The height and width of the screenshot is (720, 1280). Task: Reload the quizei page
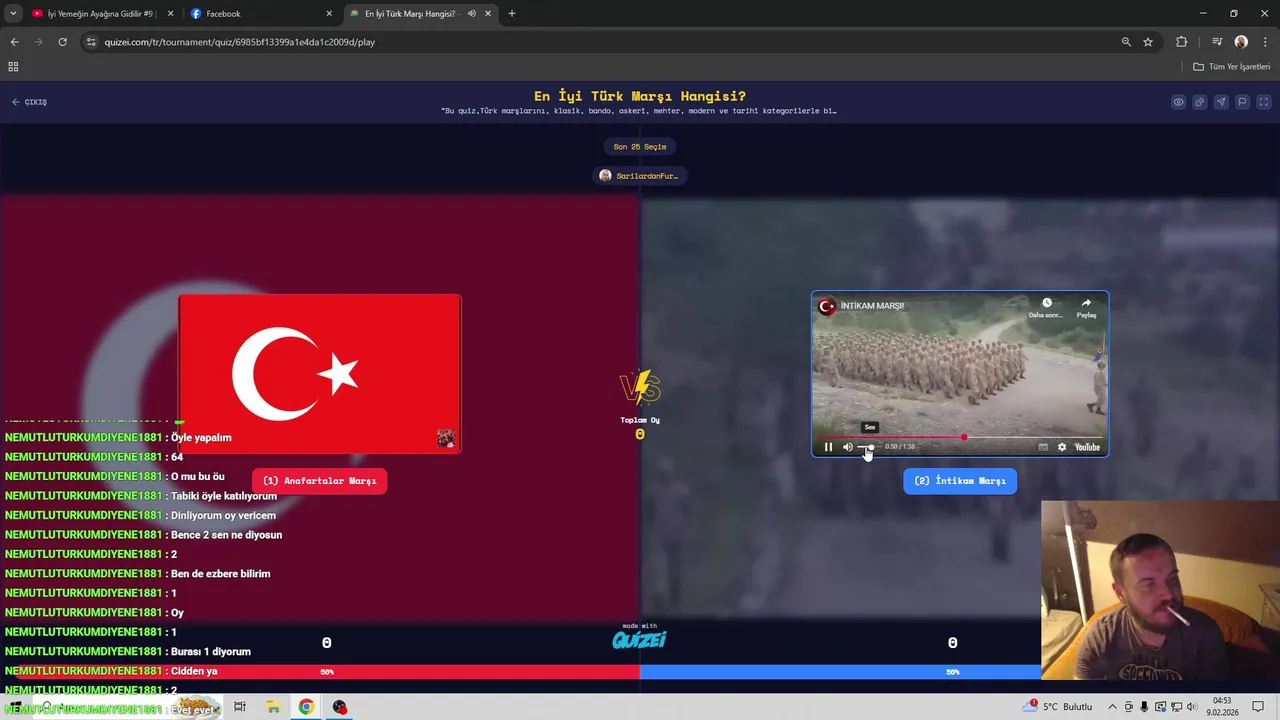(x=62, y=42)
